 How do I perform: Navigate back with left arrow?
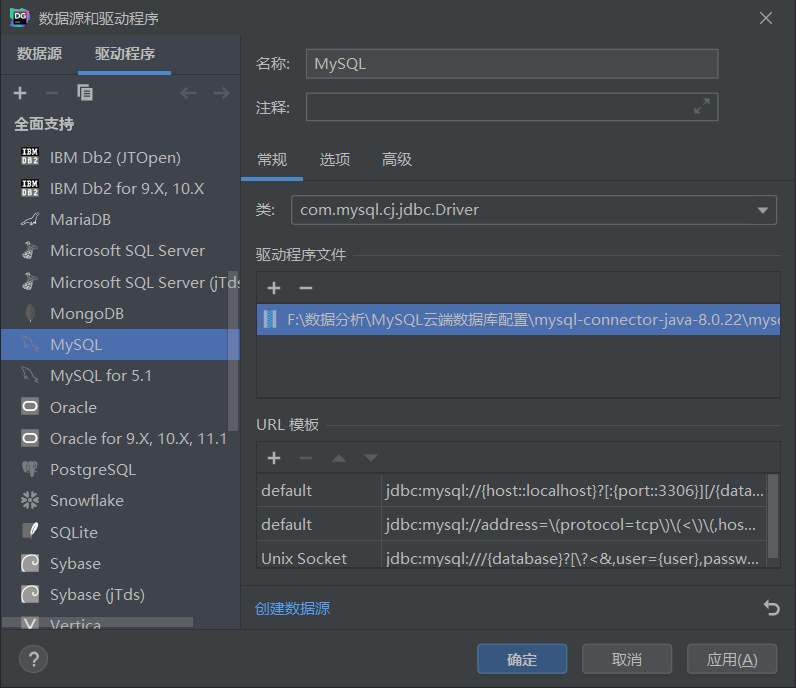pyautogui.click(x=188, y=93)
